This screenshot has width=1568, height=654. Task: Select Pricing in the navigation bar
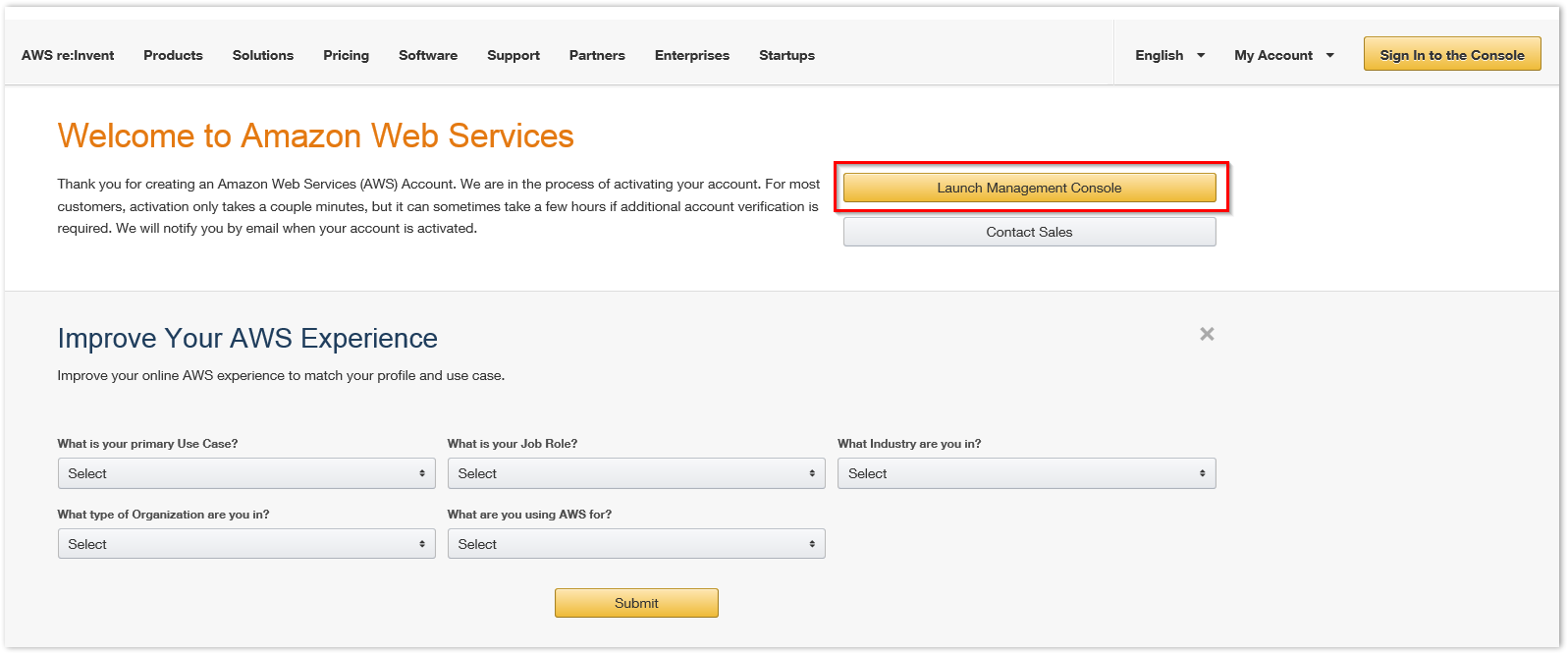[346, 55]
